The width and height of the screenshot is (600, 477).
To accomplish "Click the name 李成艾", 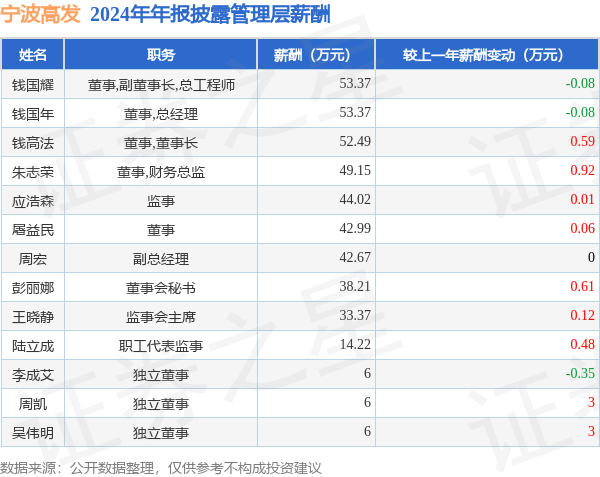I will tap(33, 375).
